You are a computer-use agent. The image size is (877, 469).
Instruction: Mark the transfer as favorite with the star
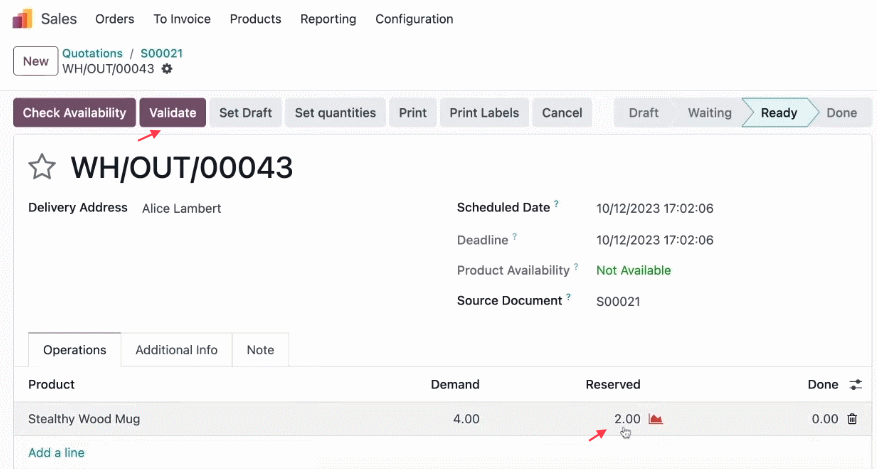42,167
